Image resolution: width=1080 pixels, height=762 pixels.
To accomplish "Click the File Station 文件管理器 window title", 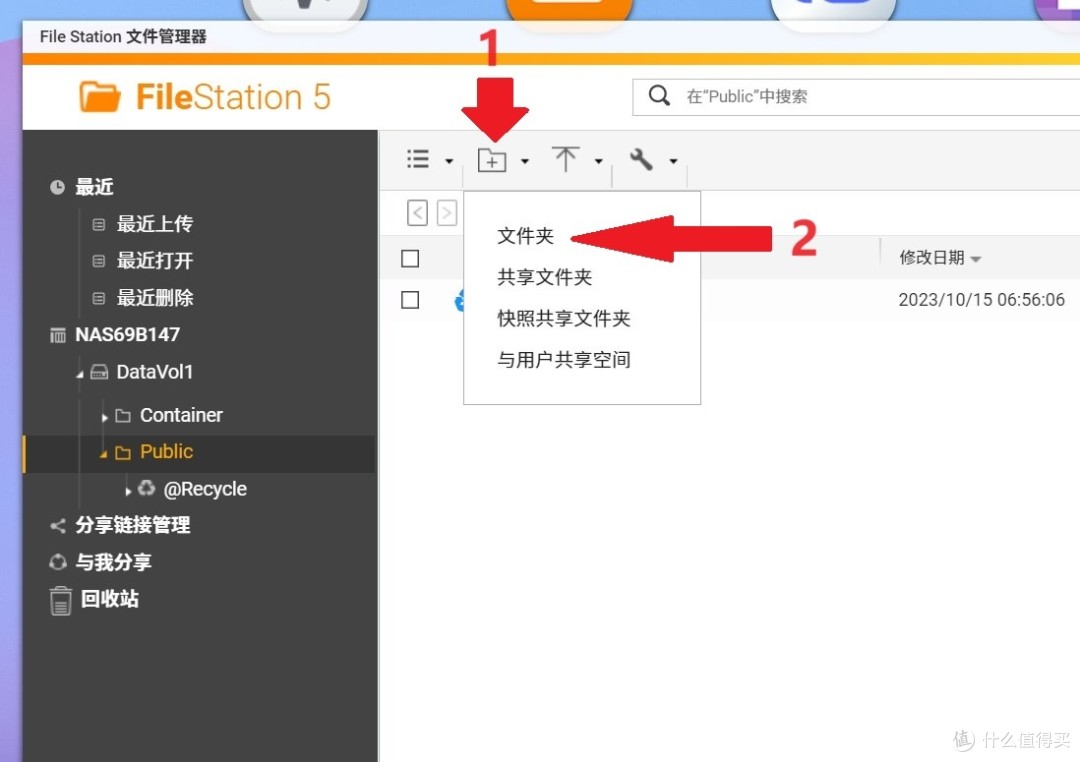I will 123,37.
